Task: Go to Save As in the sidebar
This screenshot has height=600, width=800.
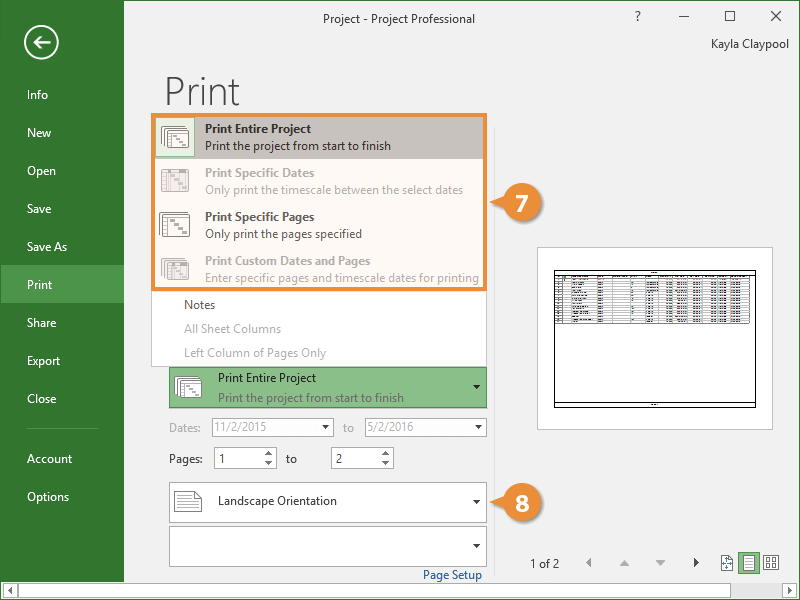Action: [47, 247]
